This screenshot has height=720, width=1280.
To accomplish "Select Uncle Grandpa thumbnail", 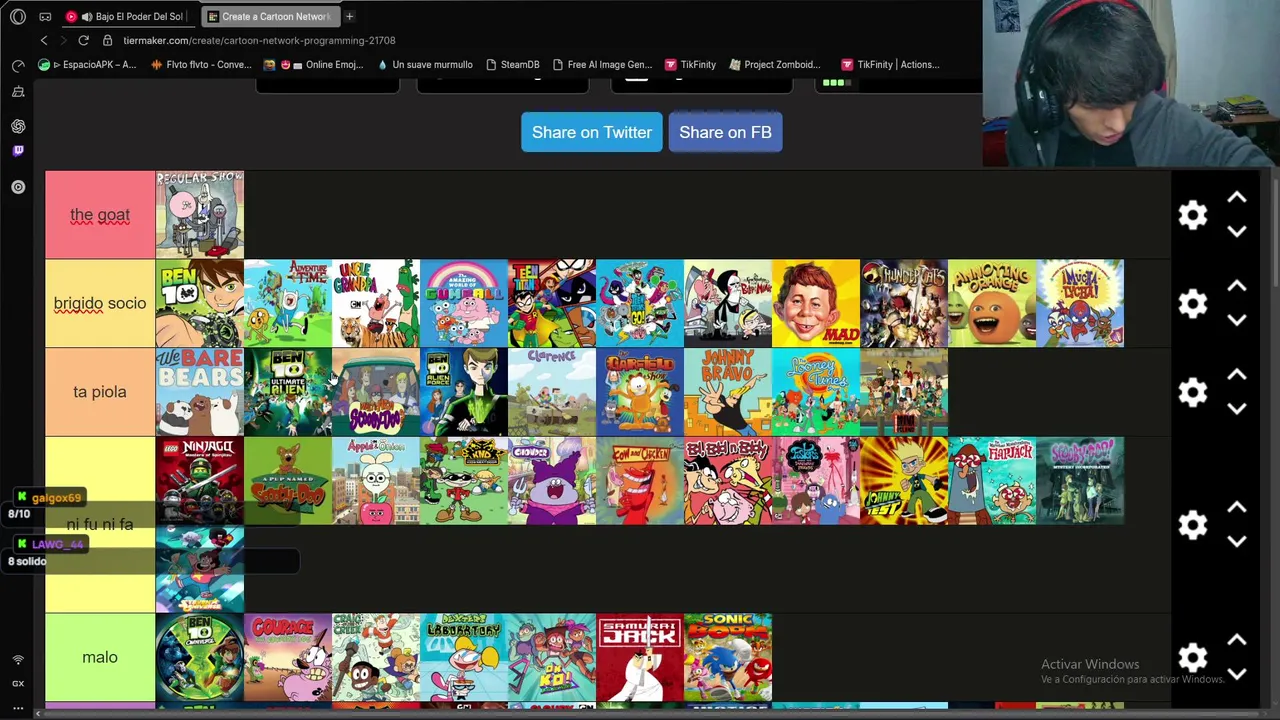I will click(x=376, y=303).
